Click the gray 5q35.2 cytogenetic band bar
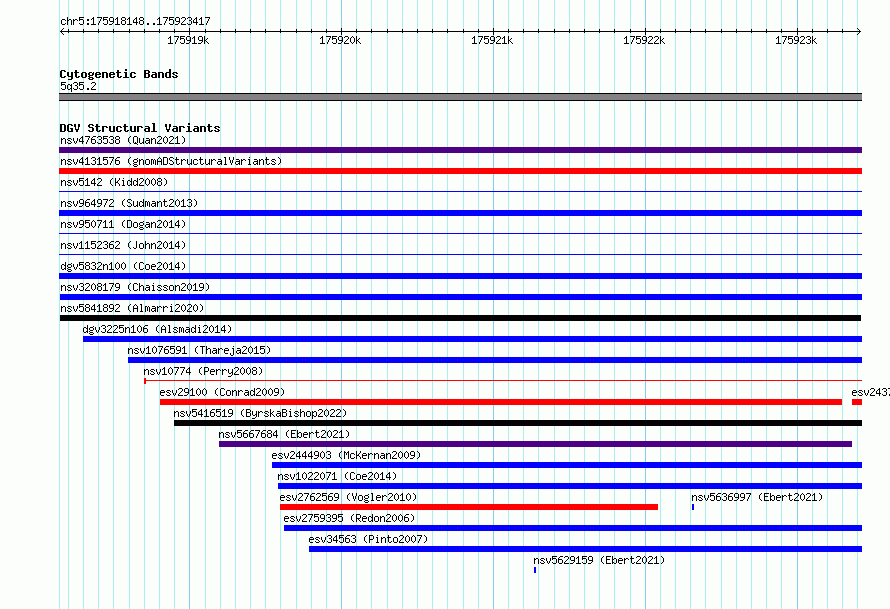This screenshot has height=609, width=890. (460, 97)
